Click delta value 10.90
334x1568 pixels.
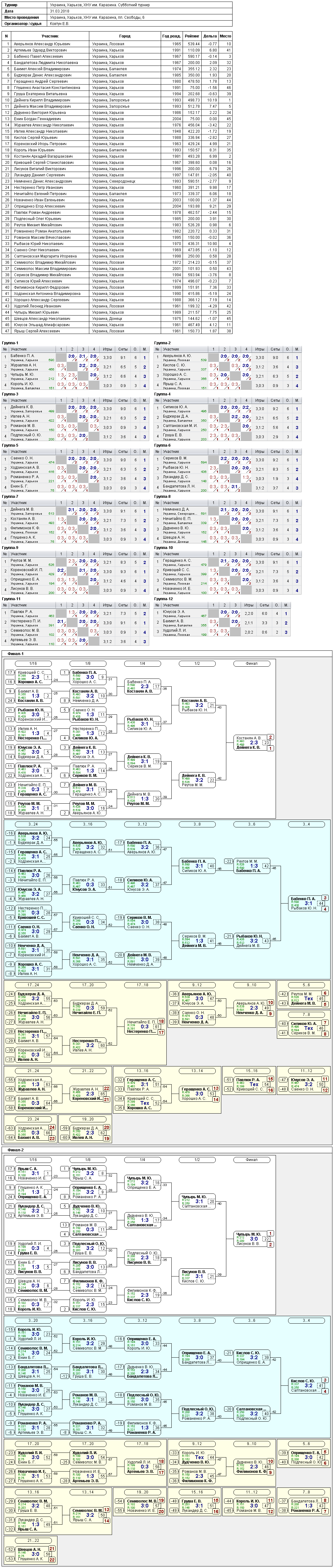click(x=212, y=243)
